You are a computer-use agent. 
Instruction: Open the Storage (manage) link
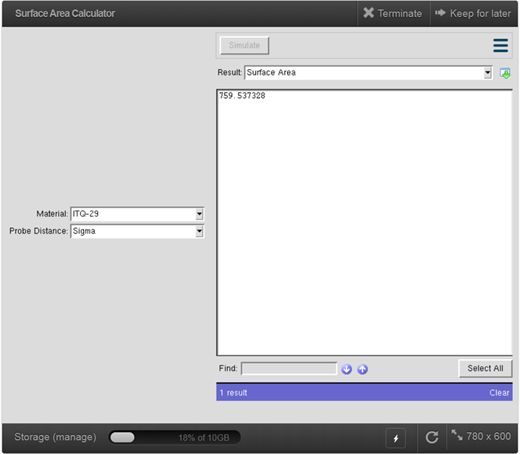pyautogui.click(x=55, y=437)
